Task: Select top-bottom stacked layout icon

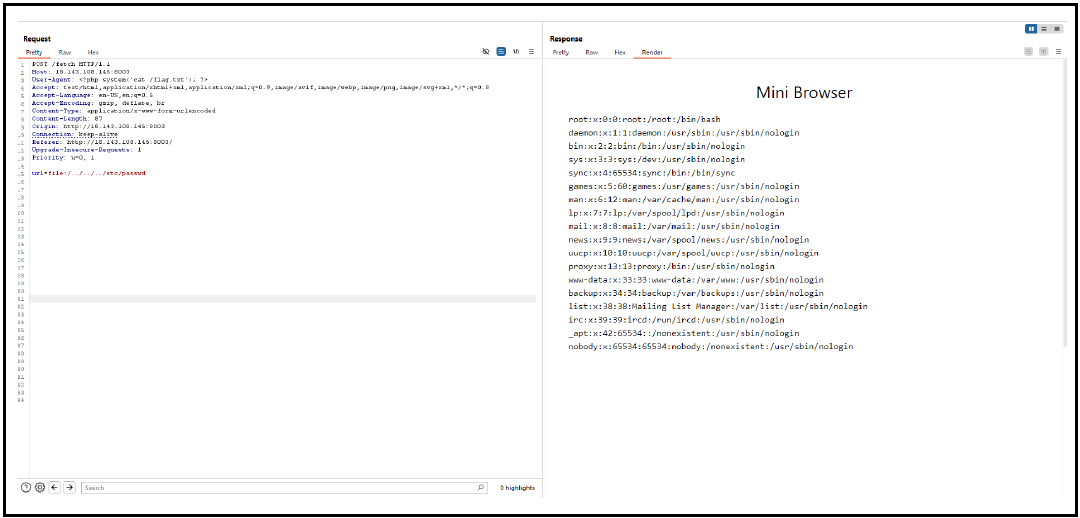Action: pyautogui.click(x=1044, y=29)
